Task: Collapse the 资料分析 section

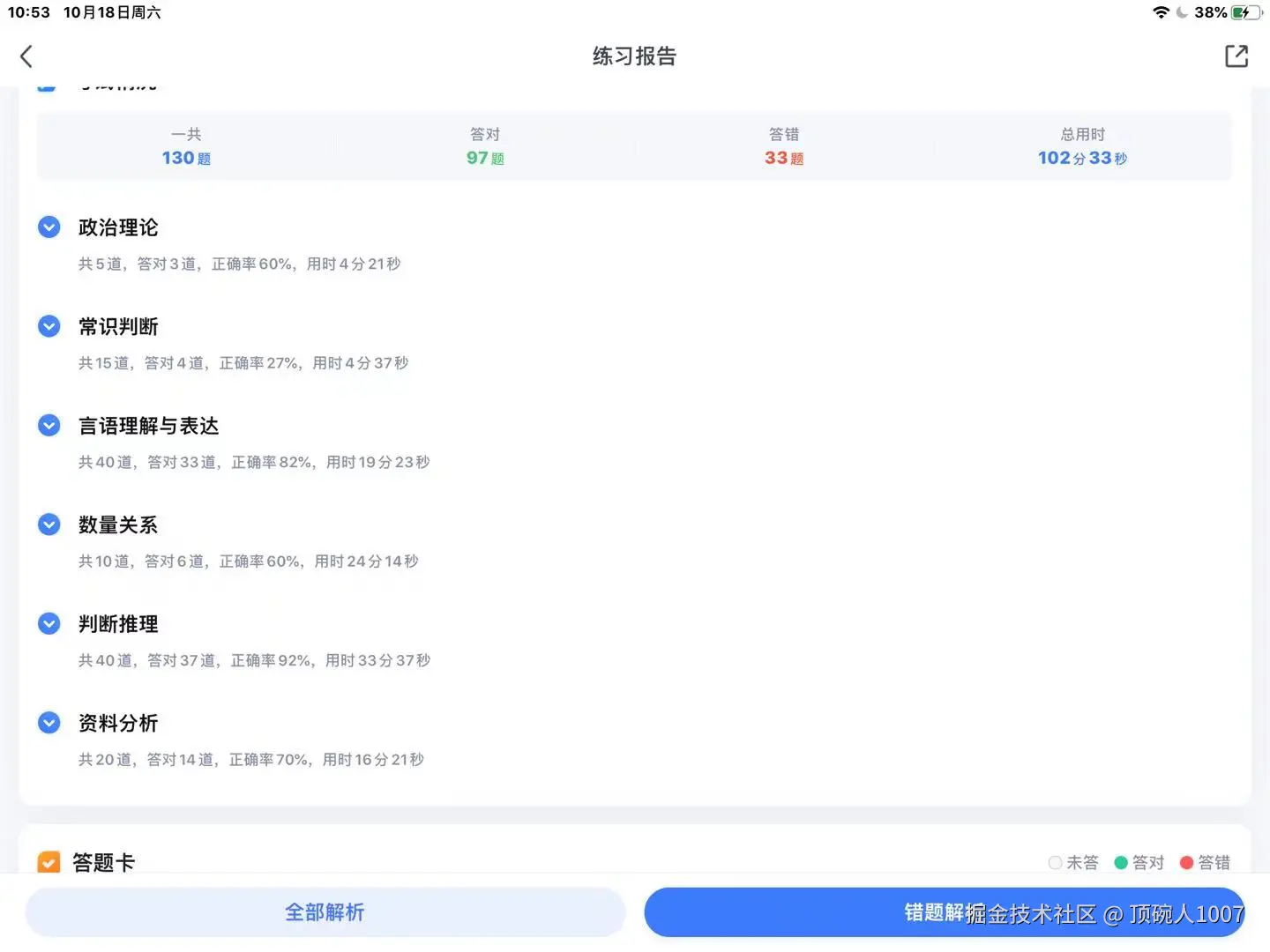Action: click(49, 722)
